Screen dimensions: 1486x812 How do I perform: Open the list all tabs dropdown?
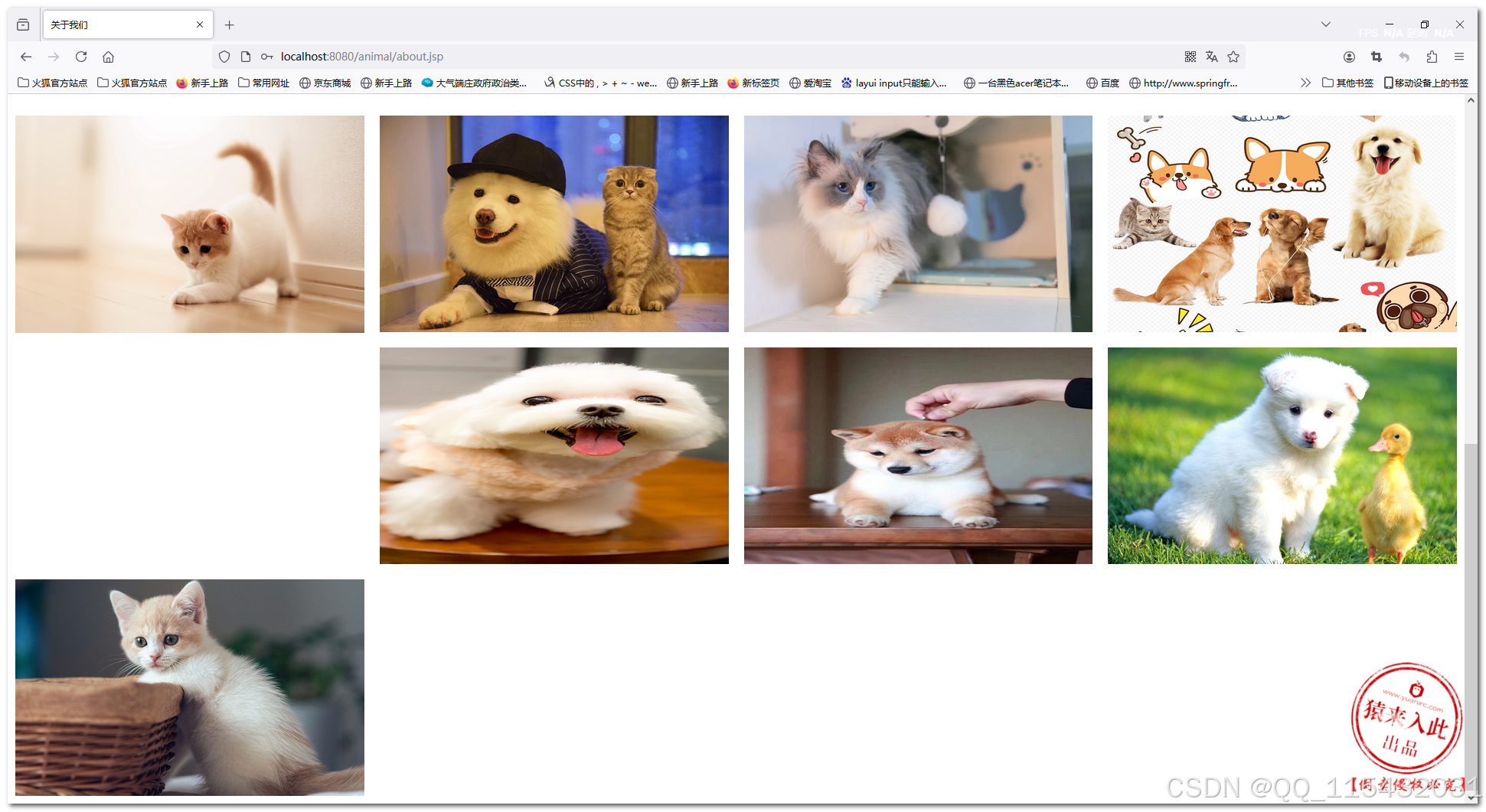click(1326, 24)
